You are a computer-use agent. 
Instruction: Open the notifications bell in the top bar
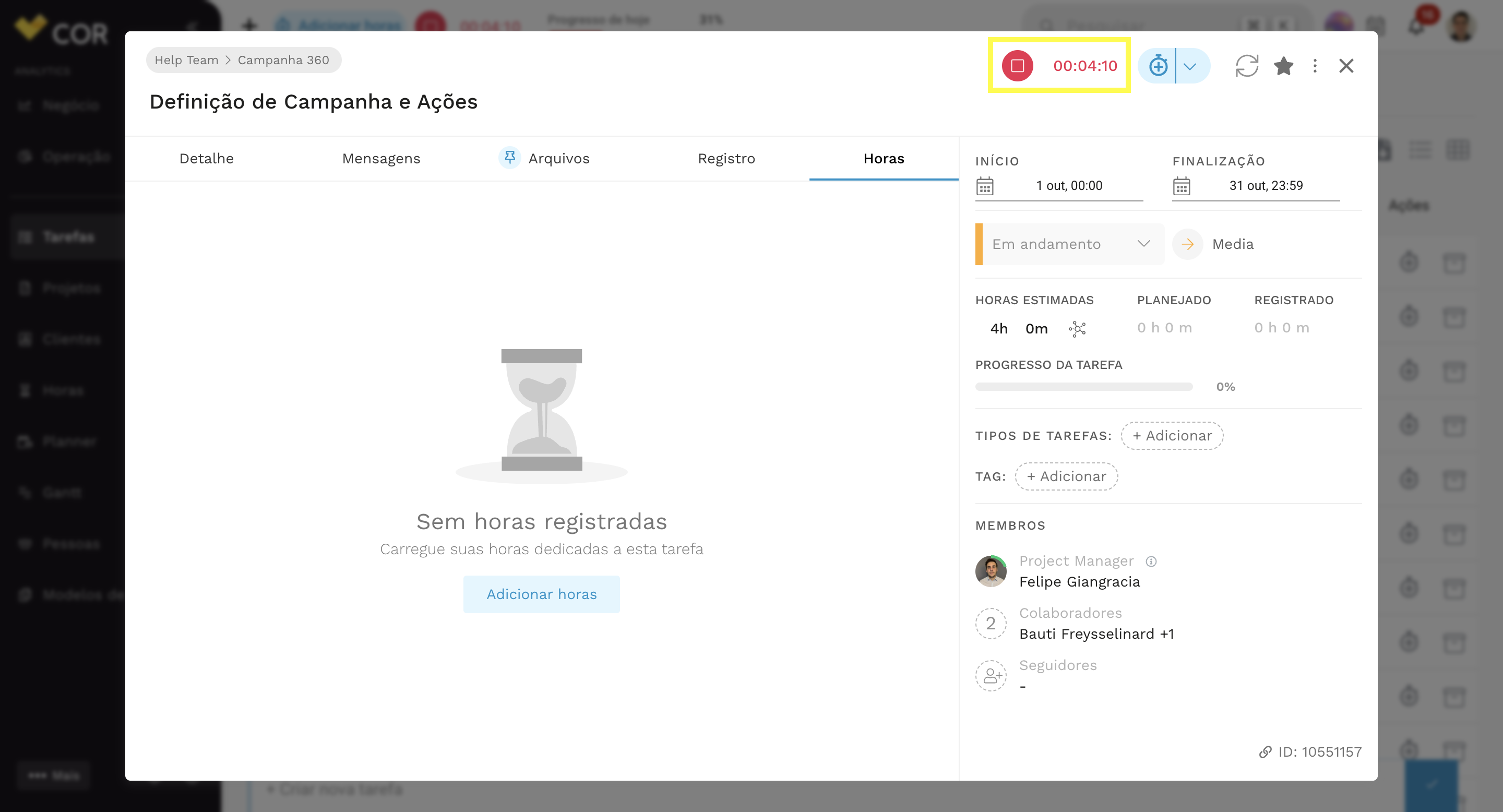click(x=1418, y=26)
